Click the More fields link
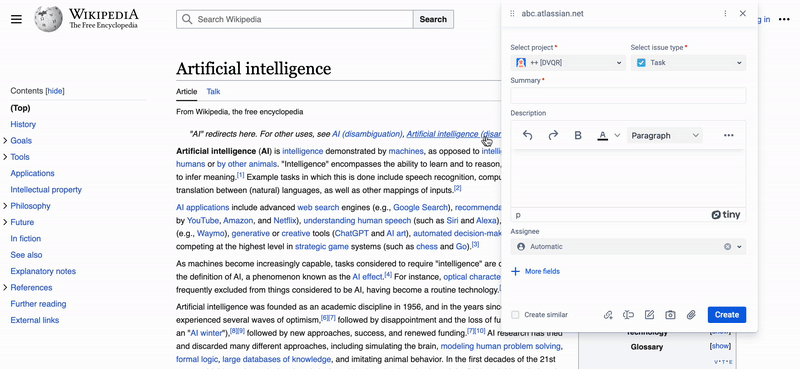 tap(542, 272)
